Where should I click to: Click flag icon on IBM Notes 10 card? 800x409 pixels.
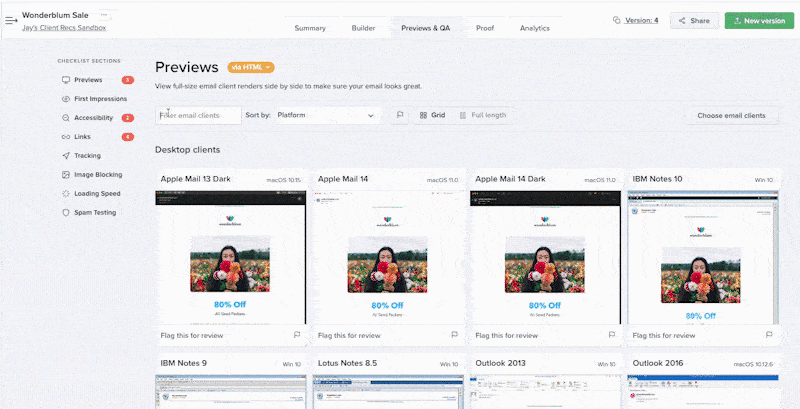pos(769,335)
